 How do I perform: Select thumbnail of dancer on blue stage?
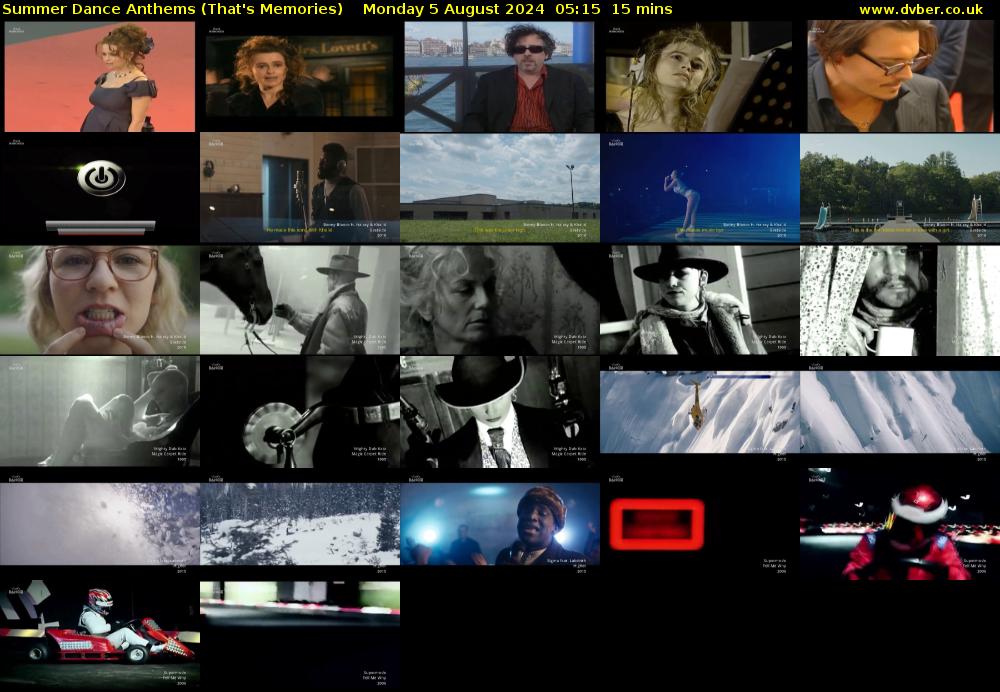coord(700,188)
